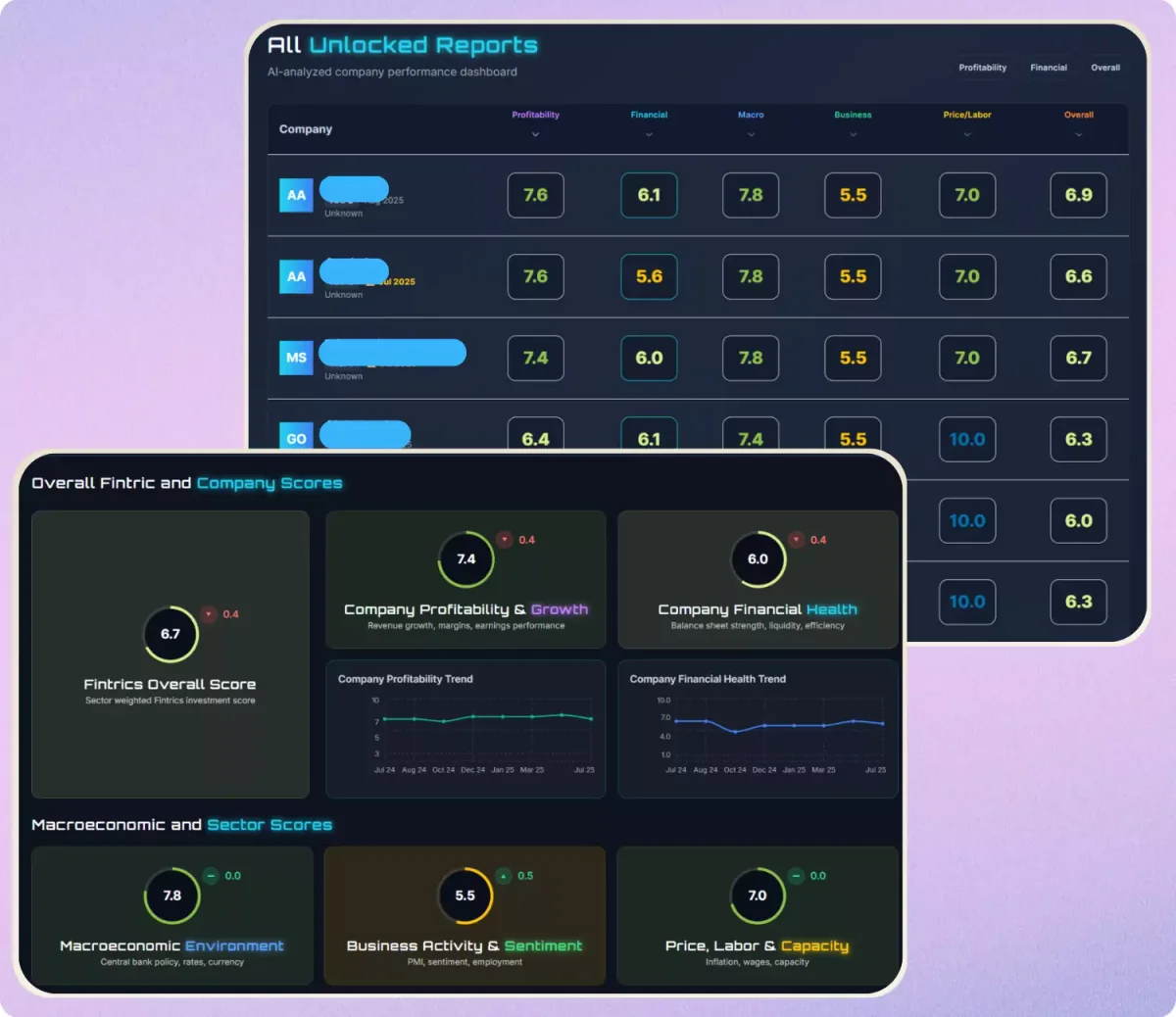1176x1017 pixels.
Task: Select the Financial tab at top right
Action: click(1049, 68)
